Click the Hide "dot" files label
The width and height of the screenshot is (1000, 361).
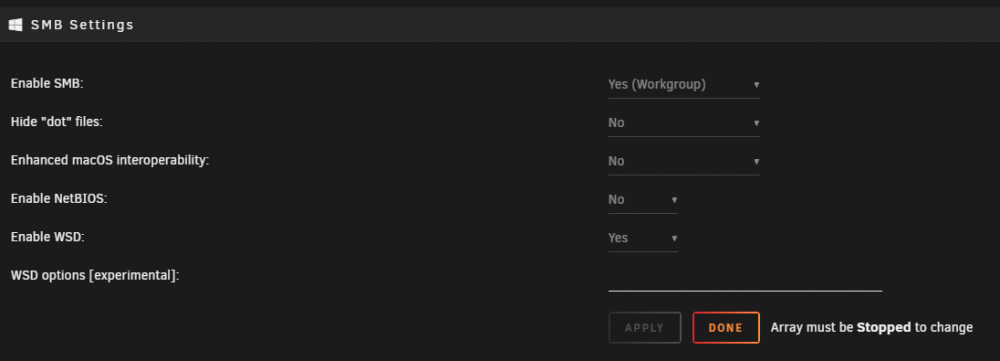(57, 122)
